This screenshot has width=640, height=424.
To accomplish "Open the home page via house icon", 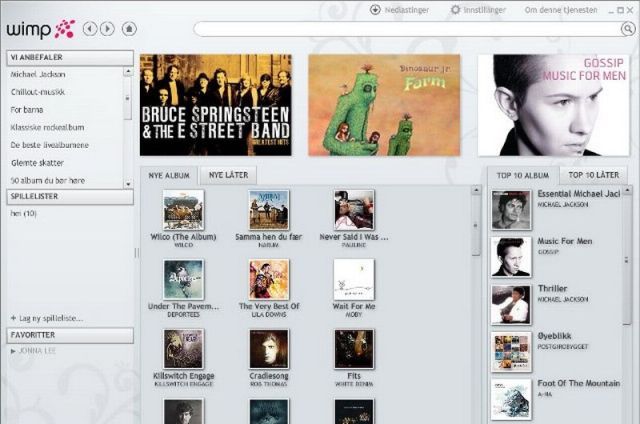I will [129, 29].
